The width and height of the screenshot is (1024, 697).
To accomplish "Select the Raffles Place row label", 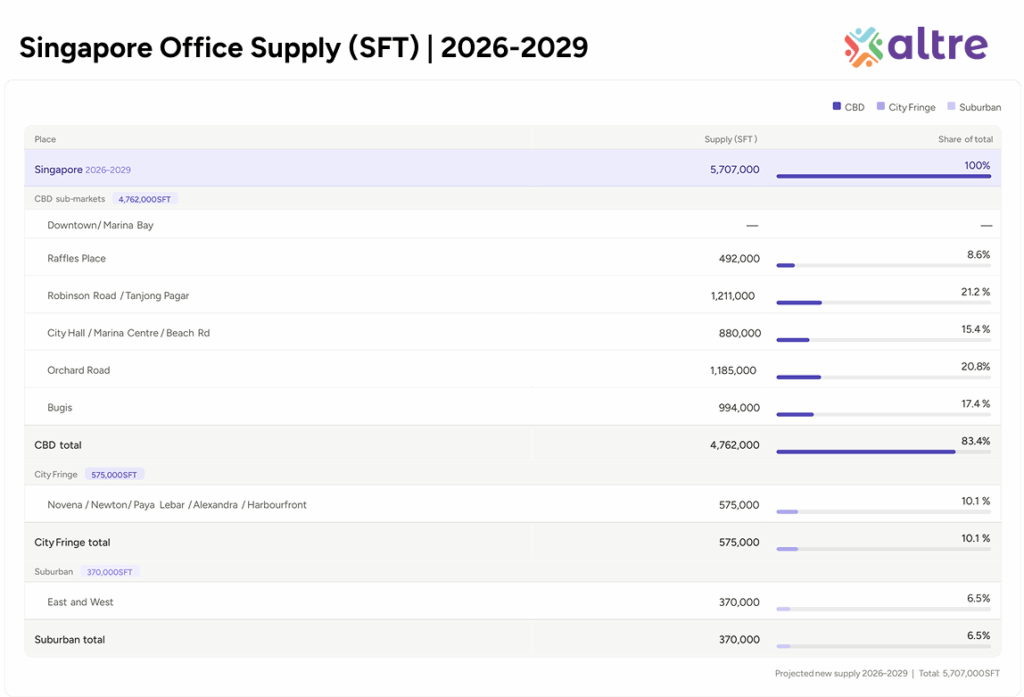I will pyautogui.click(x=76, y=258).
